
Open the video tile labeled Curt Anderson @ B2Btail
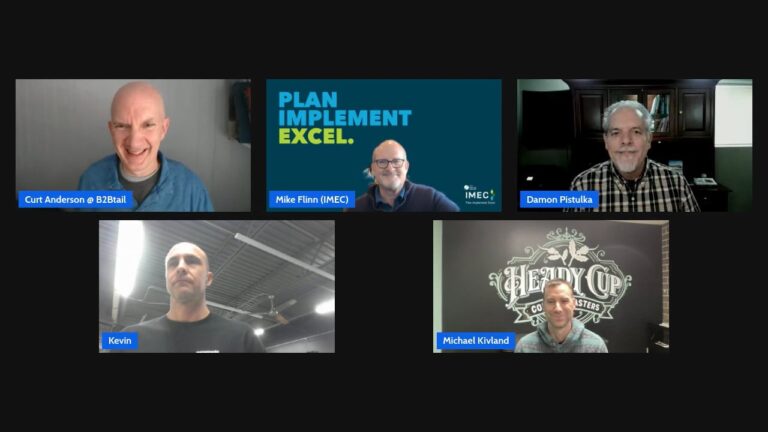[133, 145]
